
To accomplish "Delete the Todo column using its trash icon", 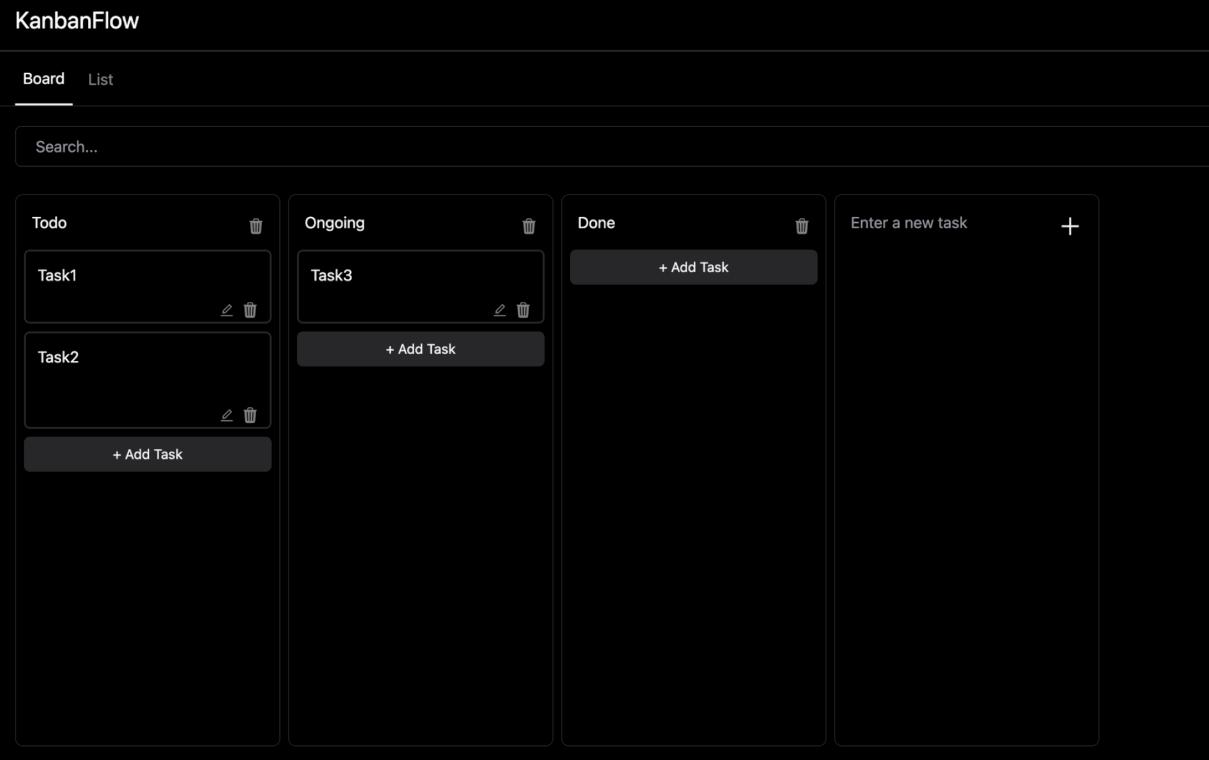I will (x=256, y=226).
